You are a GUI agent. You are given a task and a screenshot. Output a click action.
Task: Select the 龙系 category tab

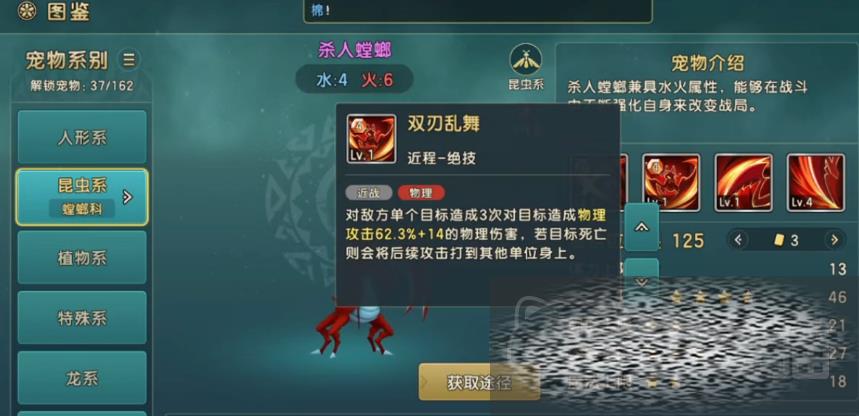point(82,378)
